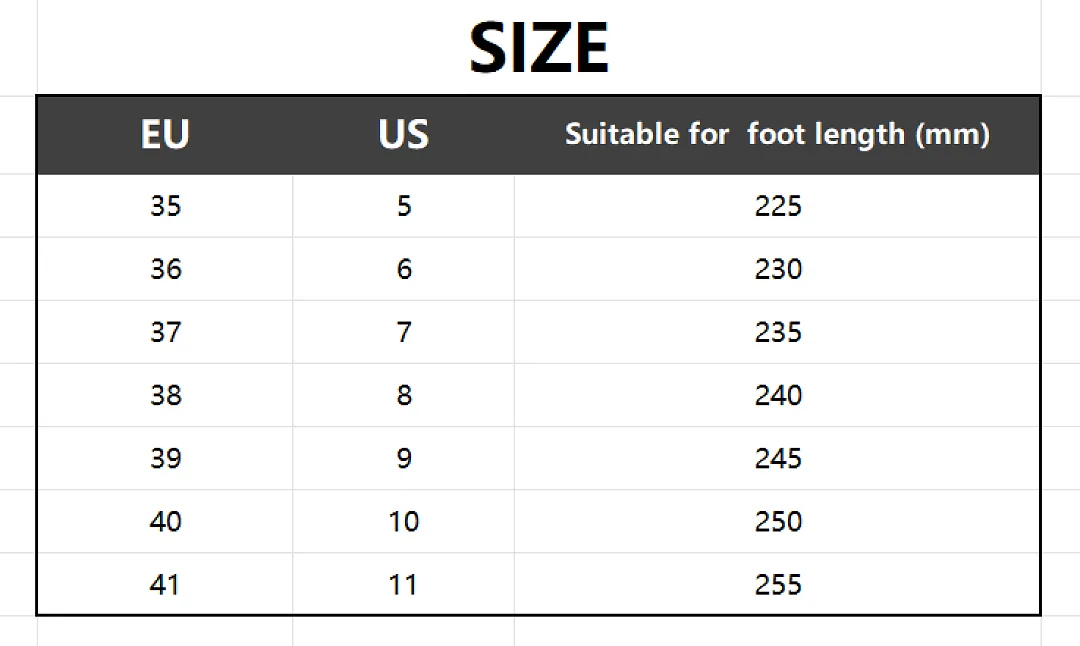1080x646 pixels.
Task: Select the EU size 38 cell
Action: coord(165,395)
